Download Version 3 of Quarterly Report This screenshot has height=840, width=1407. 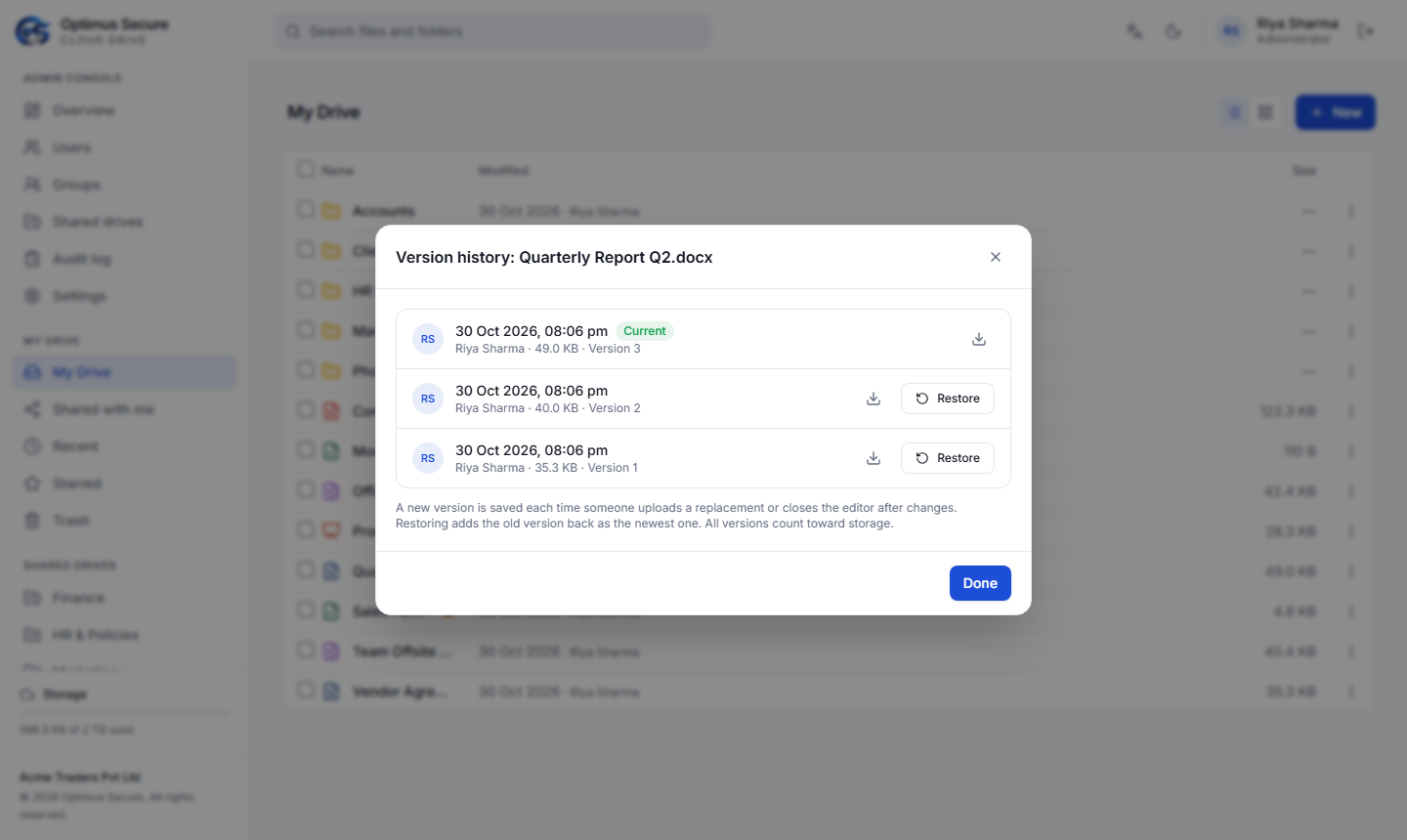tap(979, 339)
